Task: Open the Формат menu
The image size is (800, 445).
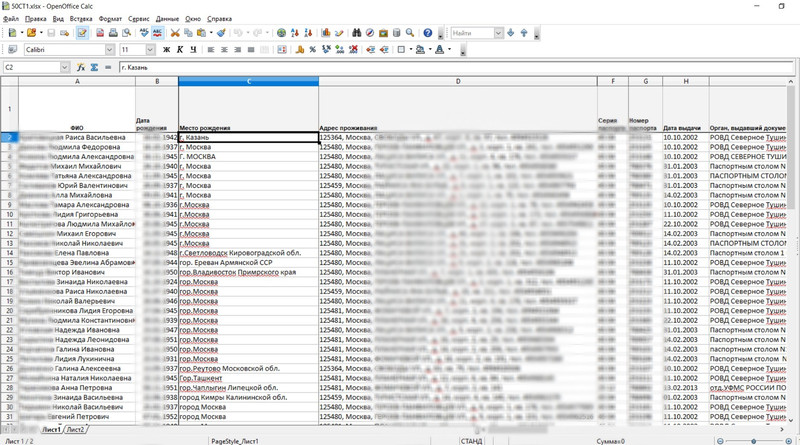Action: (112, 19)
